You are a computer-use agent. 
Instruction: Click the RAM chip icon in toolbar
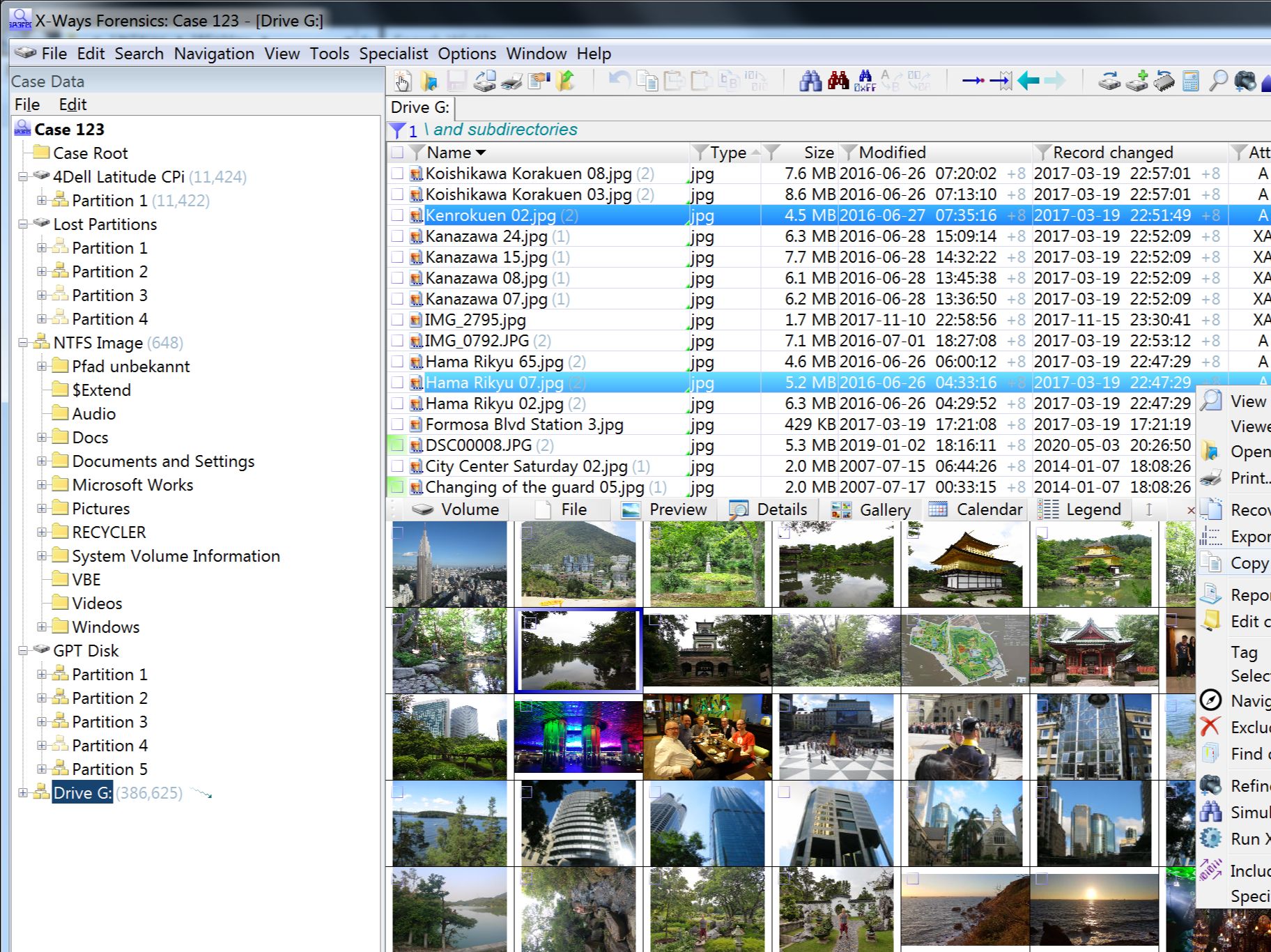tap(1164, 81)
